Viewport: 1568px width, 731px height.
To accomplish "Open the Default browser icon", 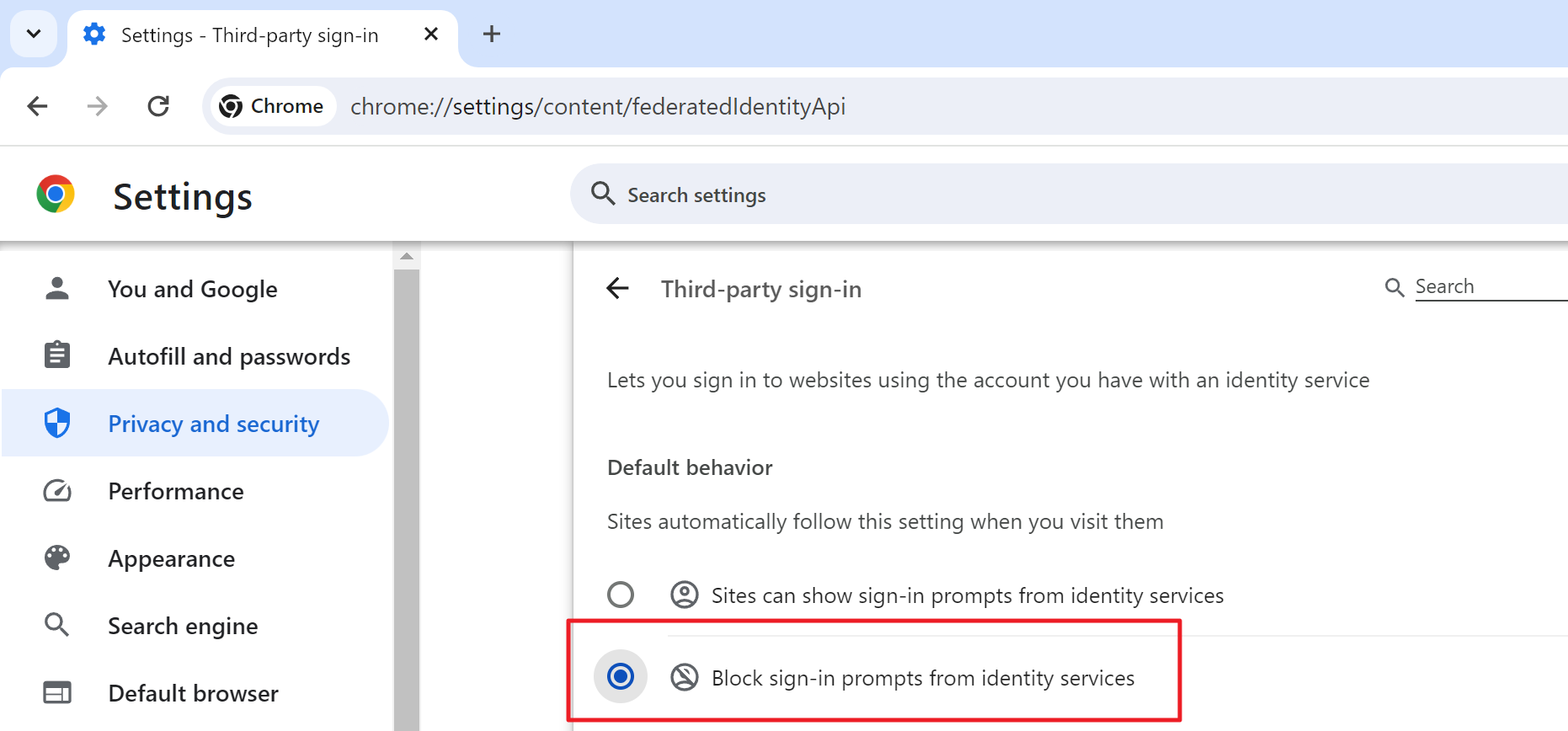I will pyautogui.click(x=56, y=692).
